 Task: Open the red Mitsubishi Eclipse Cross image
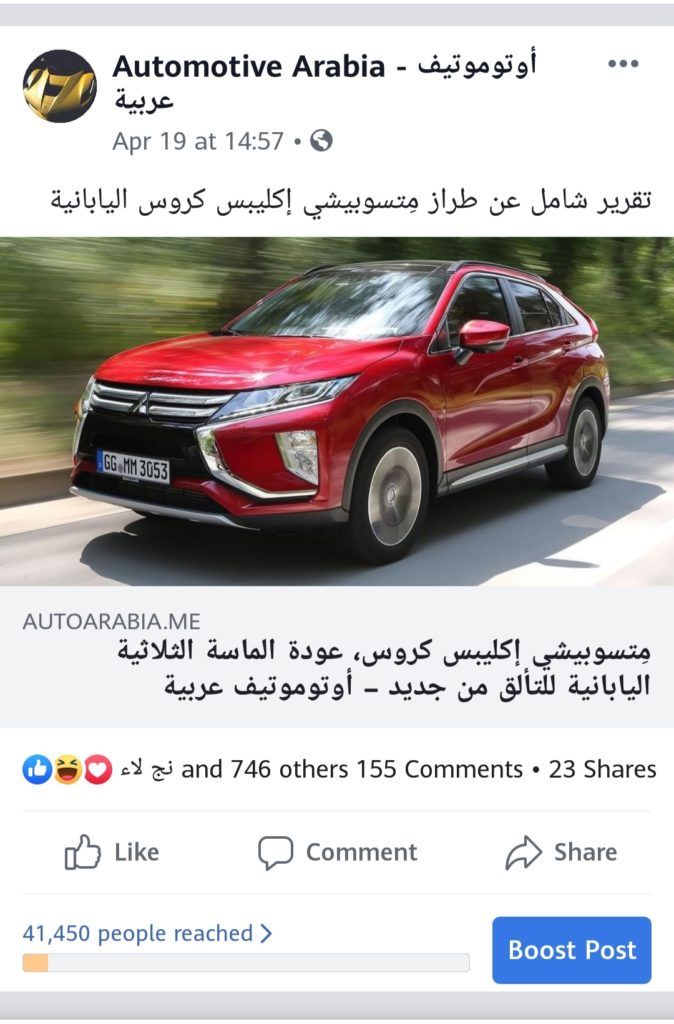337,411
